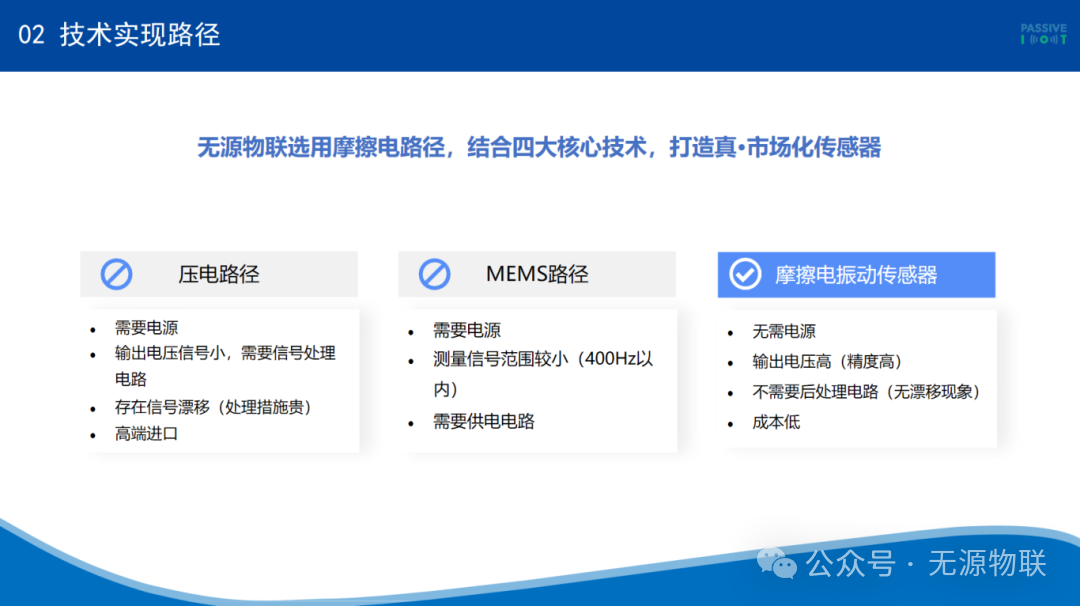The width and height of the screenshot is (1080, 606).
Task: Click the 成本低 bullet item
Action: pos(776,422)
